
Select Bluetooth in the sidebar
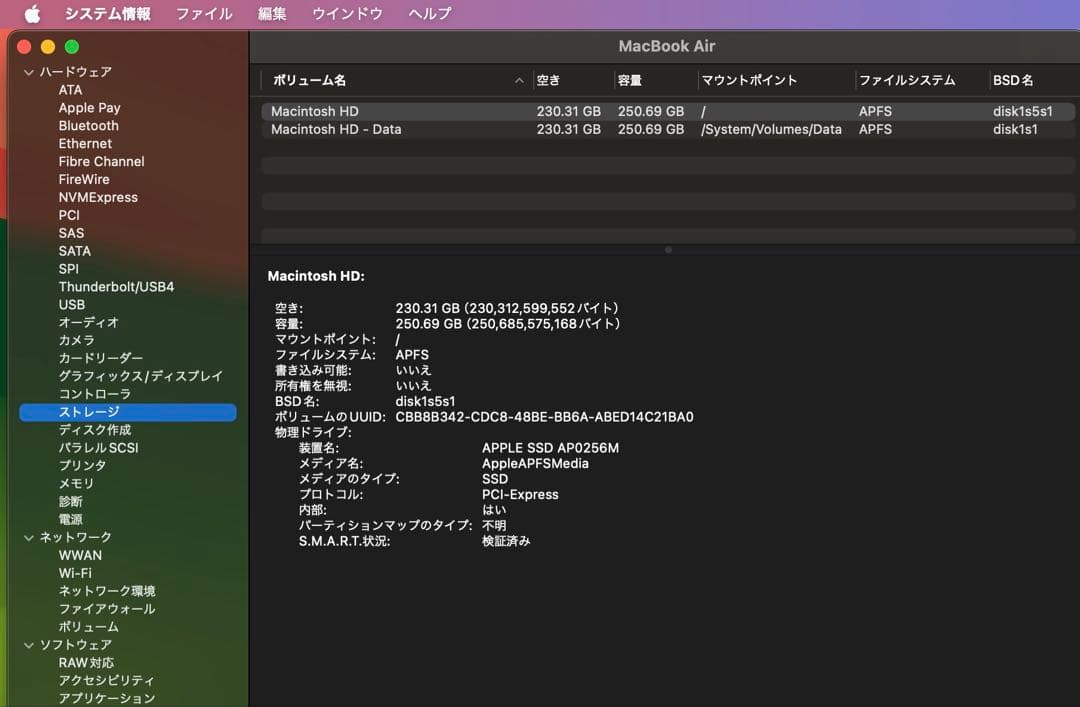click(x=88, y=126)
